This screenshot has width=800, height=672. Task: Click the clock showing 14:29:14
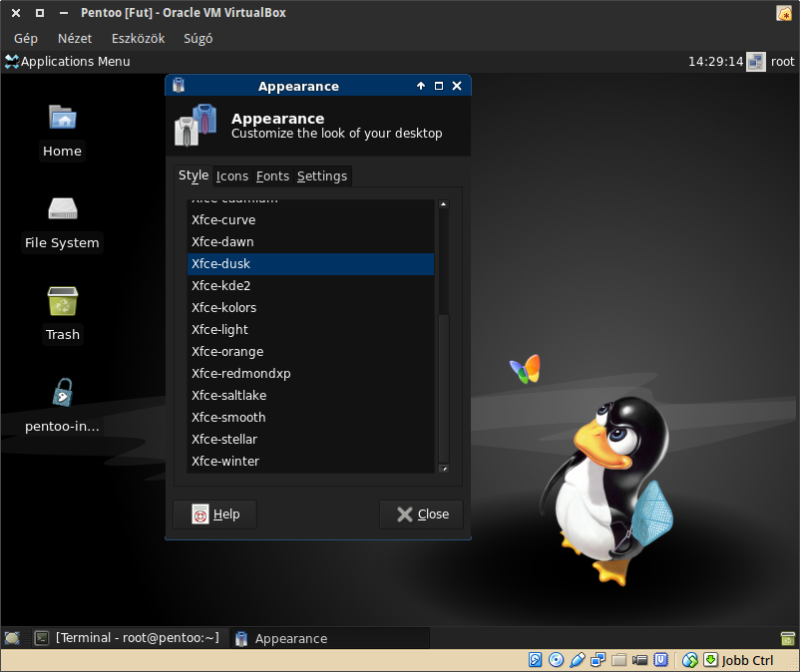[716, 62]
